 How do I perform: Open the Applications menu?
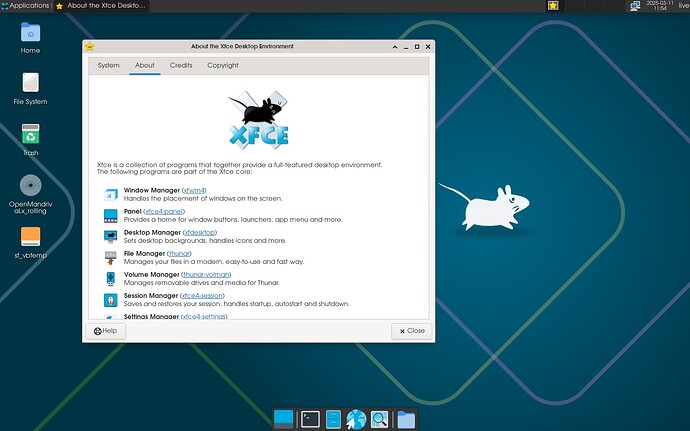tap(26, 6)
